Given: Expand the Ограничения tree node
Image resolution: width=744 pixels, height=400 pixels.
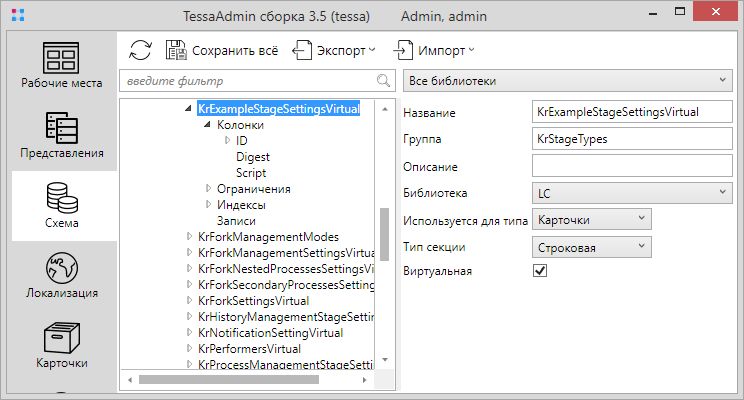Looking at the screenshot, I should 208,189.
